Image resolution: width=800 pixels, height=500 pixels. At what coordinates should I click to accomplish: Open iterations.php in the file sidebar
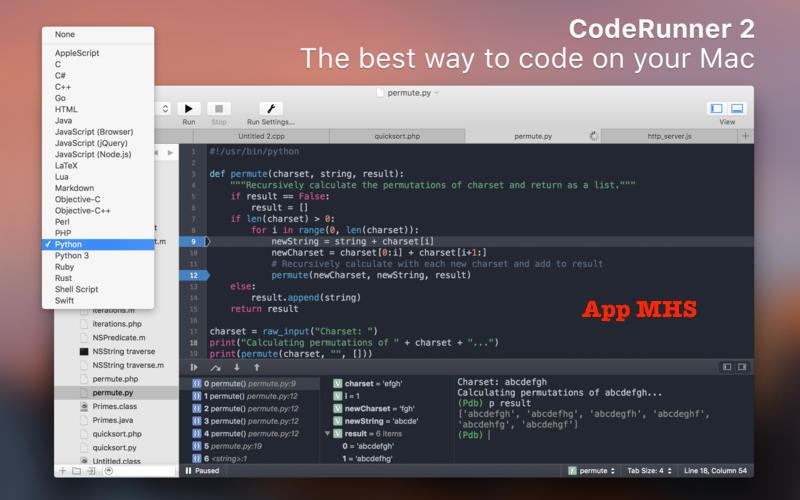click(x=116, y=324)
